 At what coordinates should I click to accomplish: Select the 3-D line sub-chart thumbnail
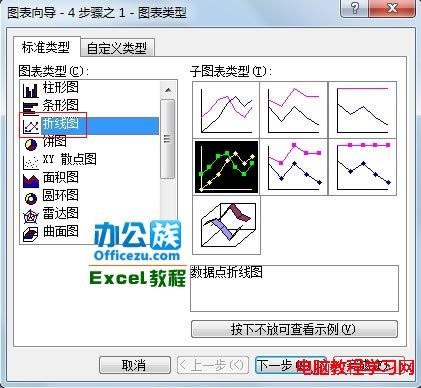(227, 225)
